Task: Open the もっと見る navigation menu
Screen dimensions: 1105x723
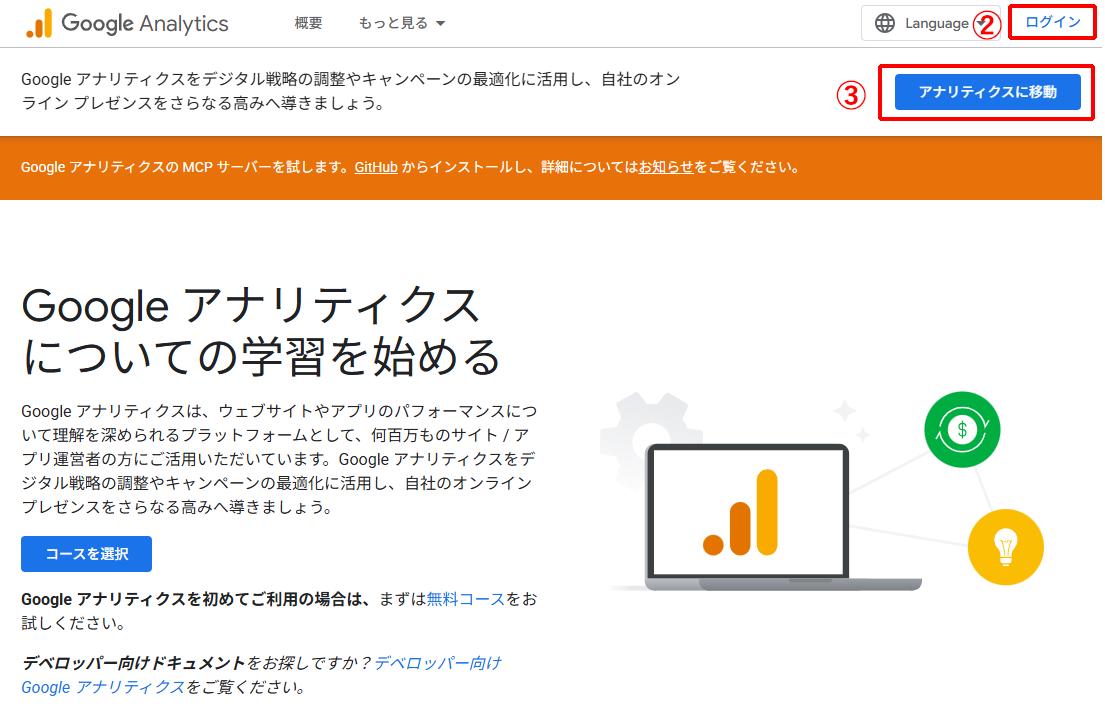Action: pos(393,23)
